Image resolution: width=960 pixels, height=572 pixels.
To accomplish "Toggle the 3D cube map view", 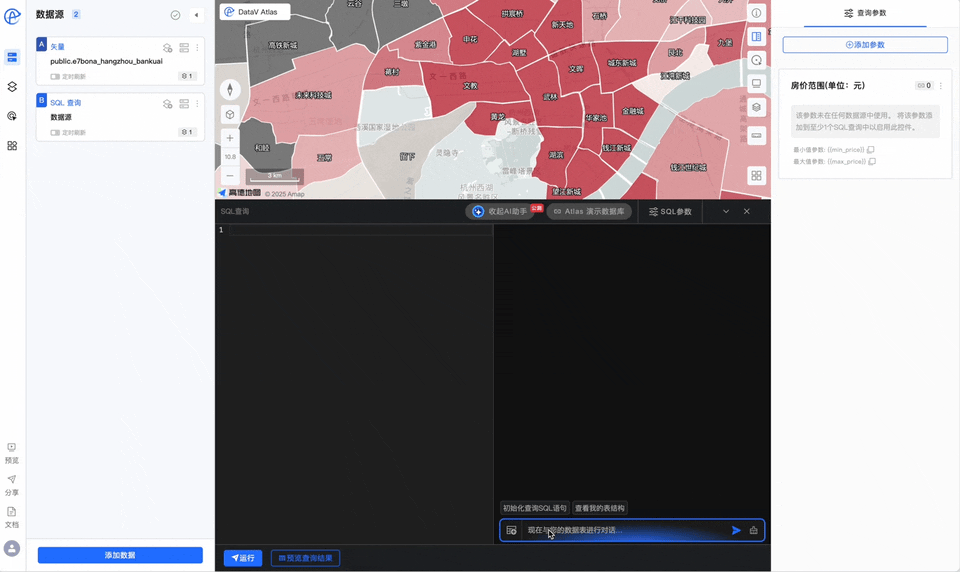I will (230, 115).
